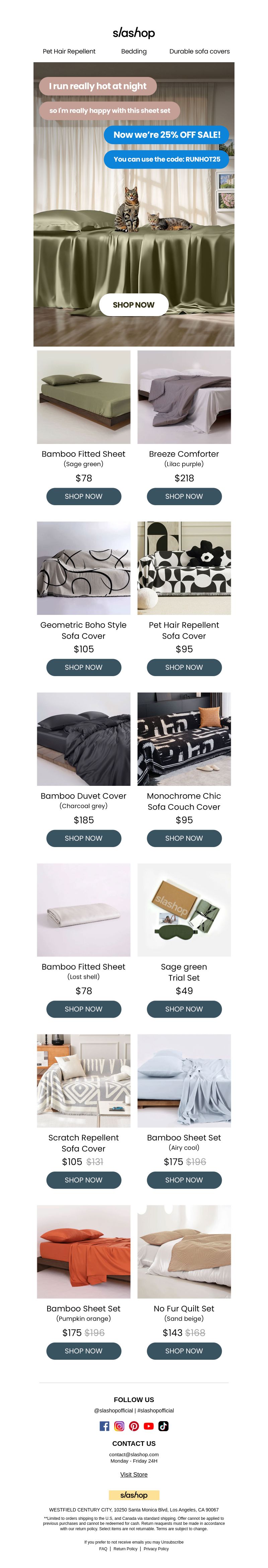Viewport: 268px width, 1568px height.
Task: Open the Privacy Policy footer link
Action: click(156, 1549)
